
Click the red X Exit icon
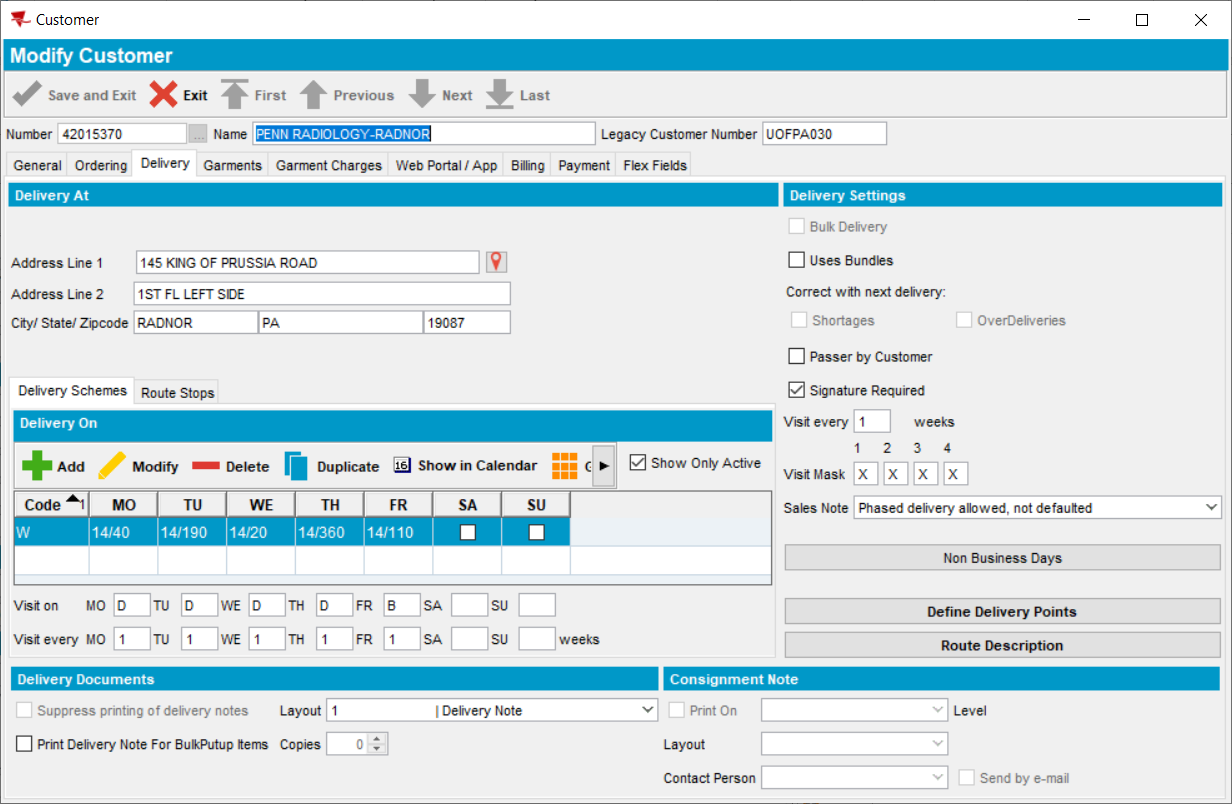pos(164,95)
